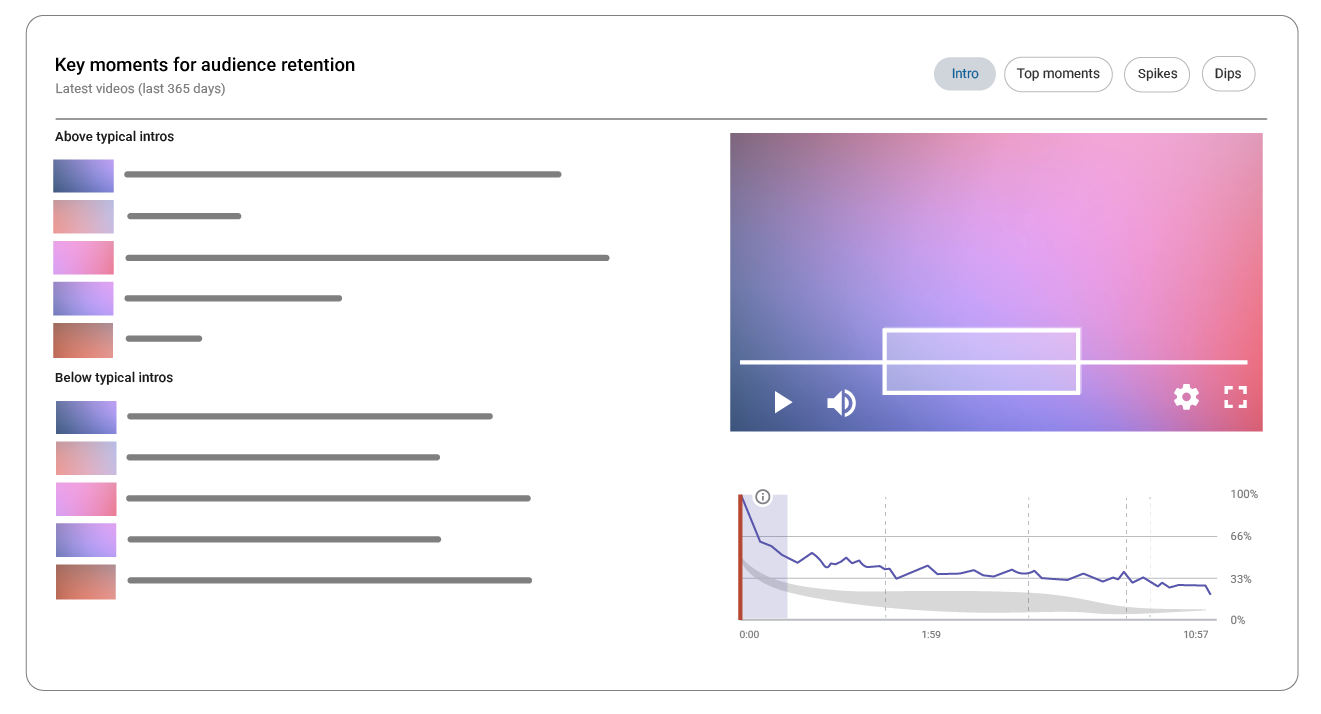Click the 33% axis label
1321x714 pixels.
click(1241, 579)
